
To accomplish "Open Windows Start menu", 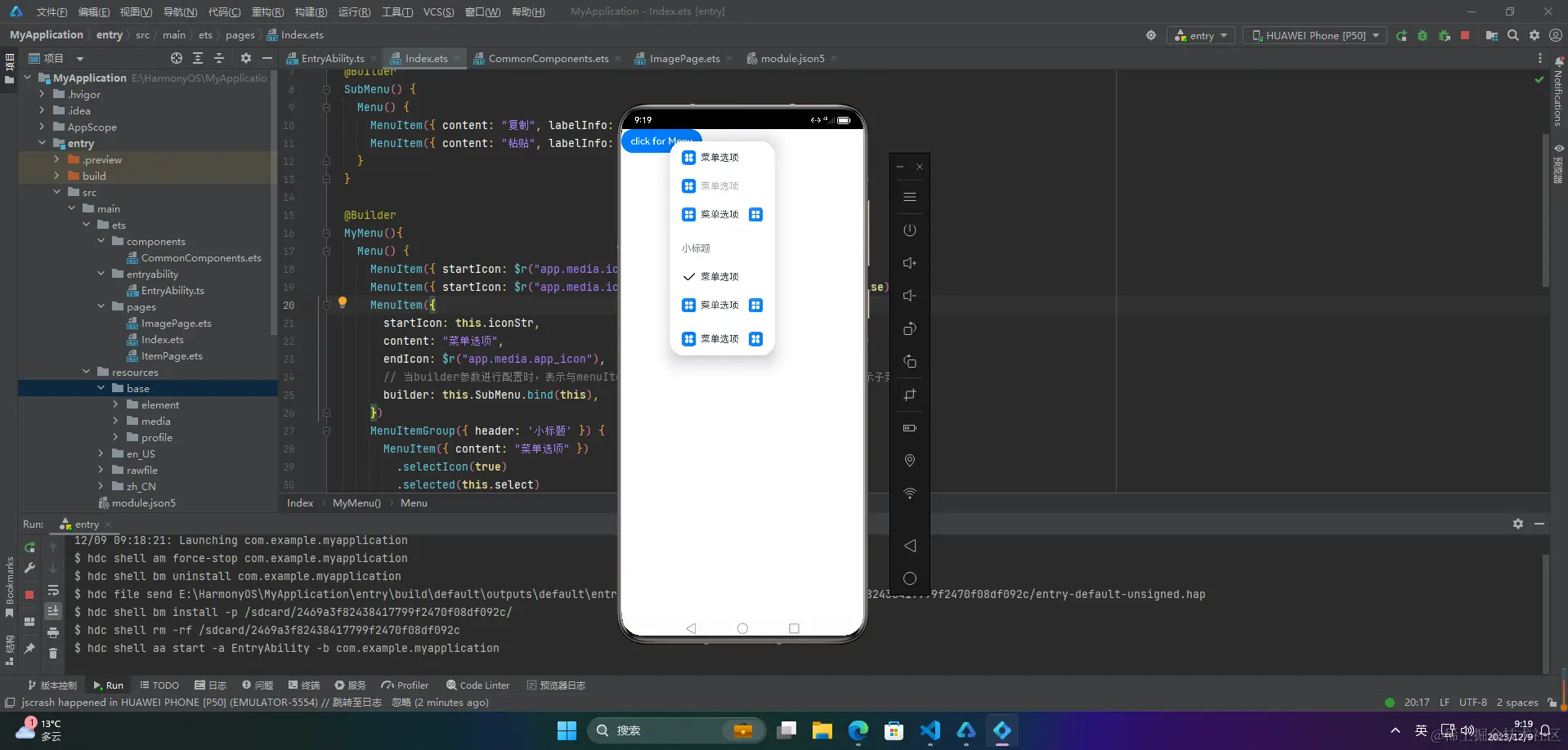I will [567, 730].
